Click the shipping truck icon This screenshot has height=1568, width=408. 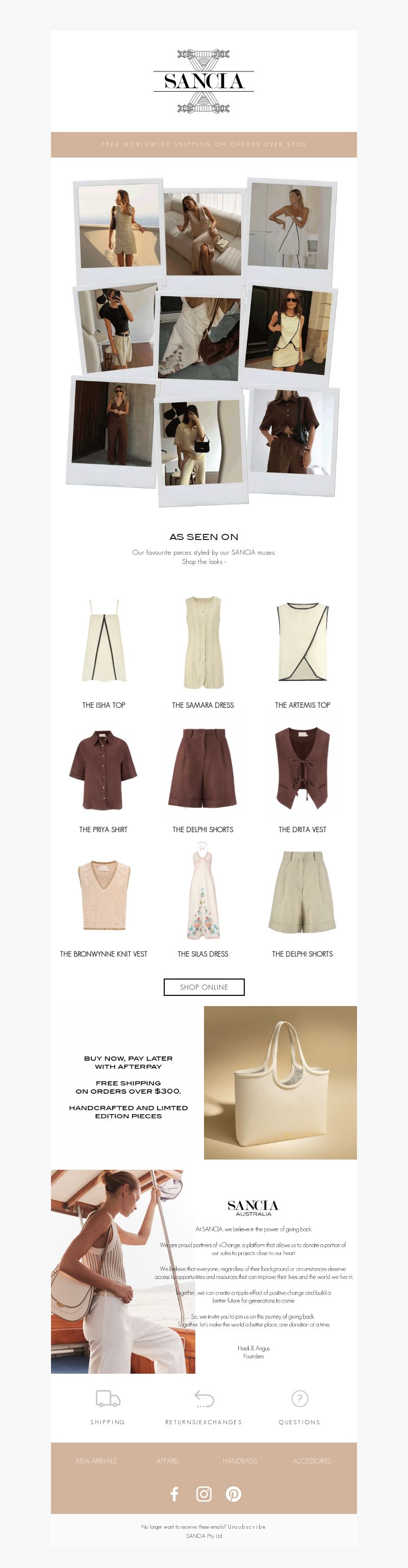pyautogui.click(x=108, y=1398)
